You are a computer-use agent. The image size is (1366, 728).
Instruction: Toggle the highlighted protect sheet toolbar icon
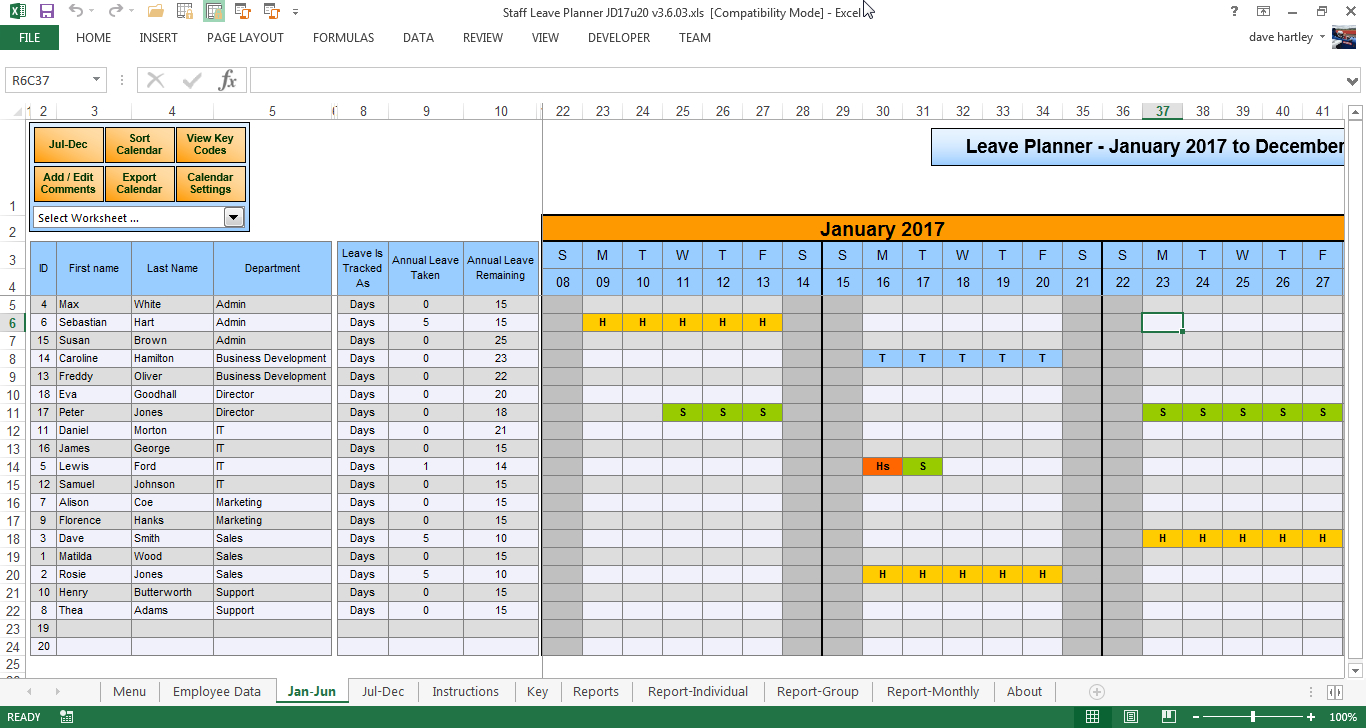(214, 12)
